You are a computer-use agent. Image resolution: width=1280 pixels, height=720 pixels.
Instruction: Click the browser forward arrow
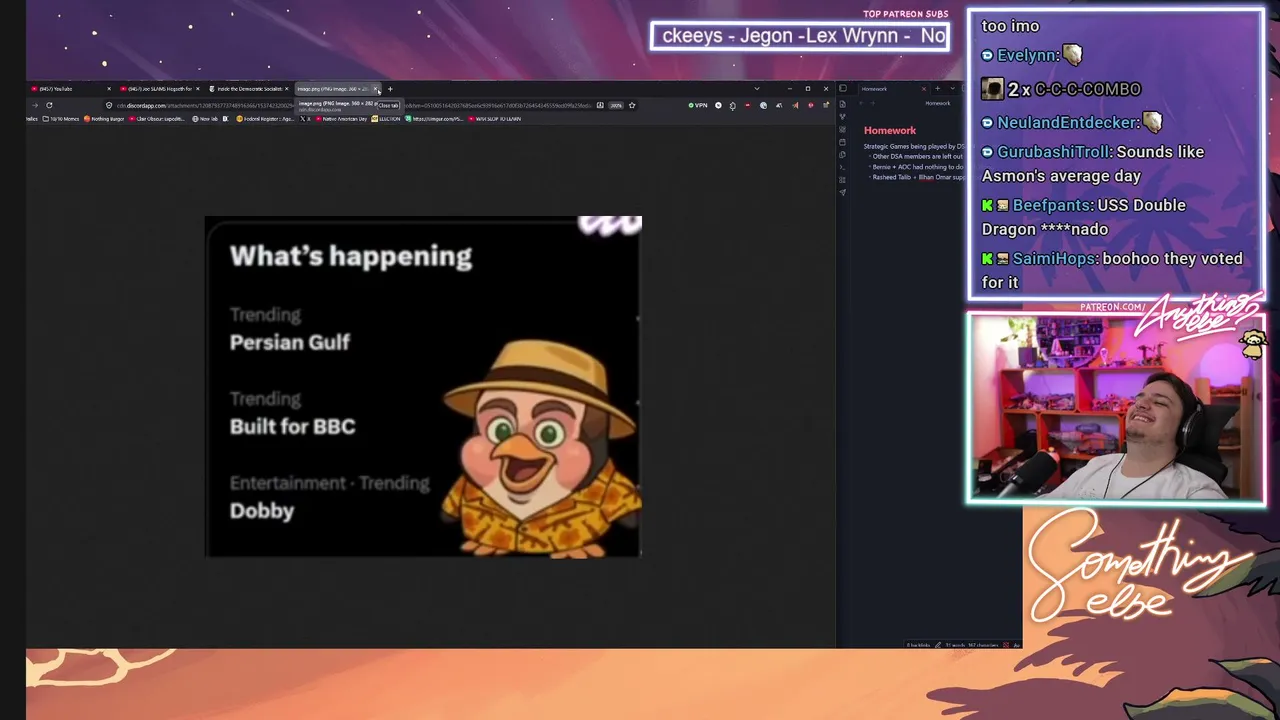click(35, 105)
